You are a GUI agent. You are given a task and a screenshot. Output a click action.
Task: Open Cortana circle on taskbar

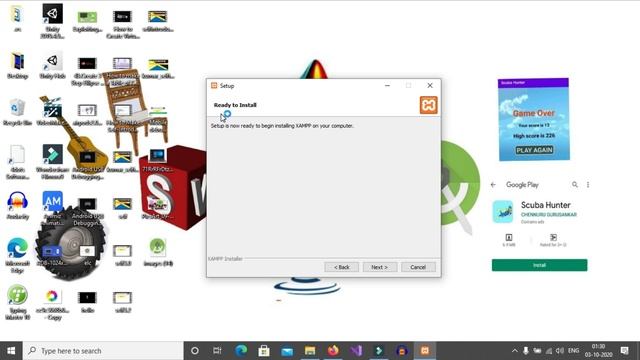tap(195, 351)
